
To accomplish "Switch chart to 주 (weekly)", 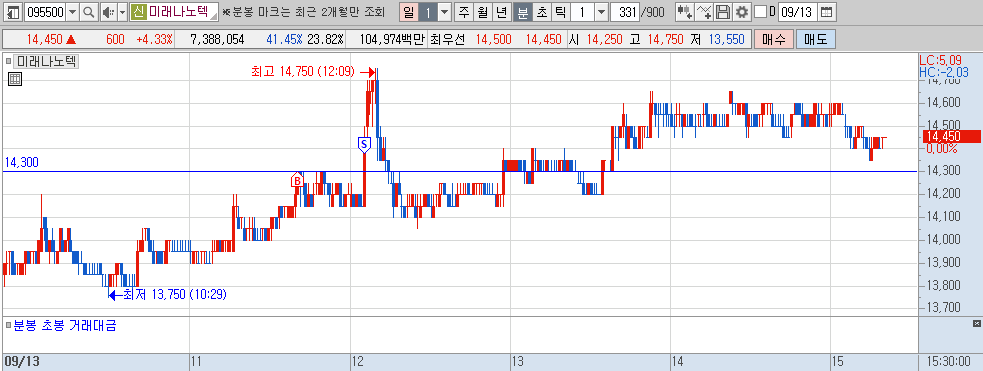I will coord(463,11).
